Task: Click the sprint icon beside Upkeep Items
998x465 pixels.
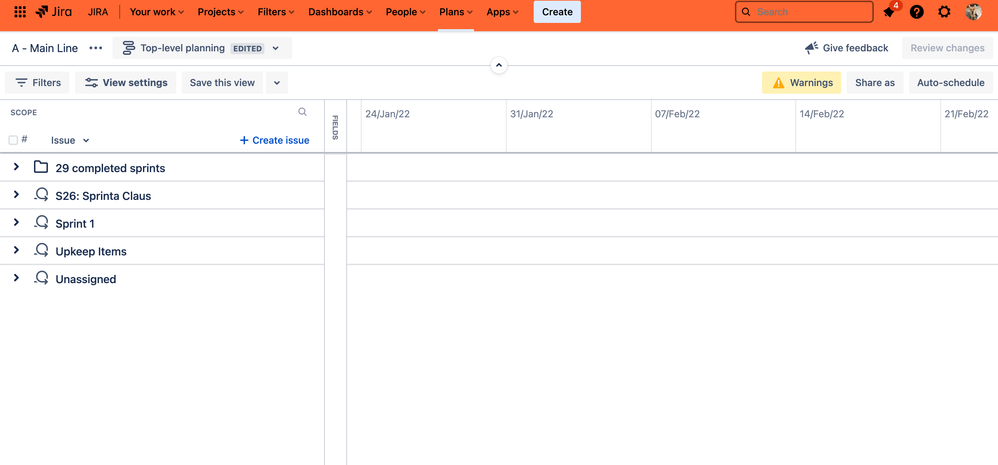Action: point(41,251)
